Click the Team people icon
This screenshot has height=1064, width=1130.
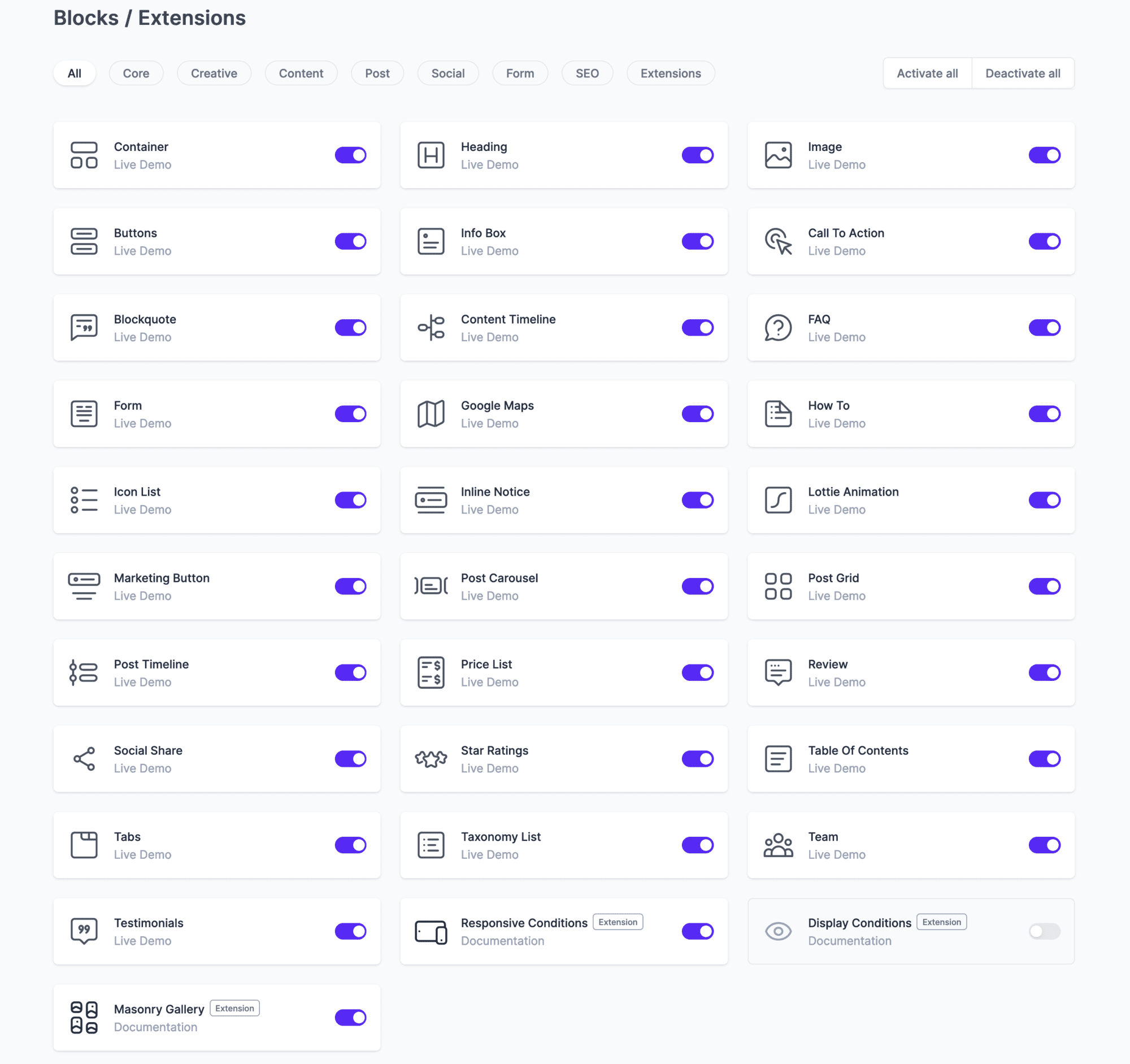778,845
